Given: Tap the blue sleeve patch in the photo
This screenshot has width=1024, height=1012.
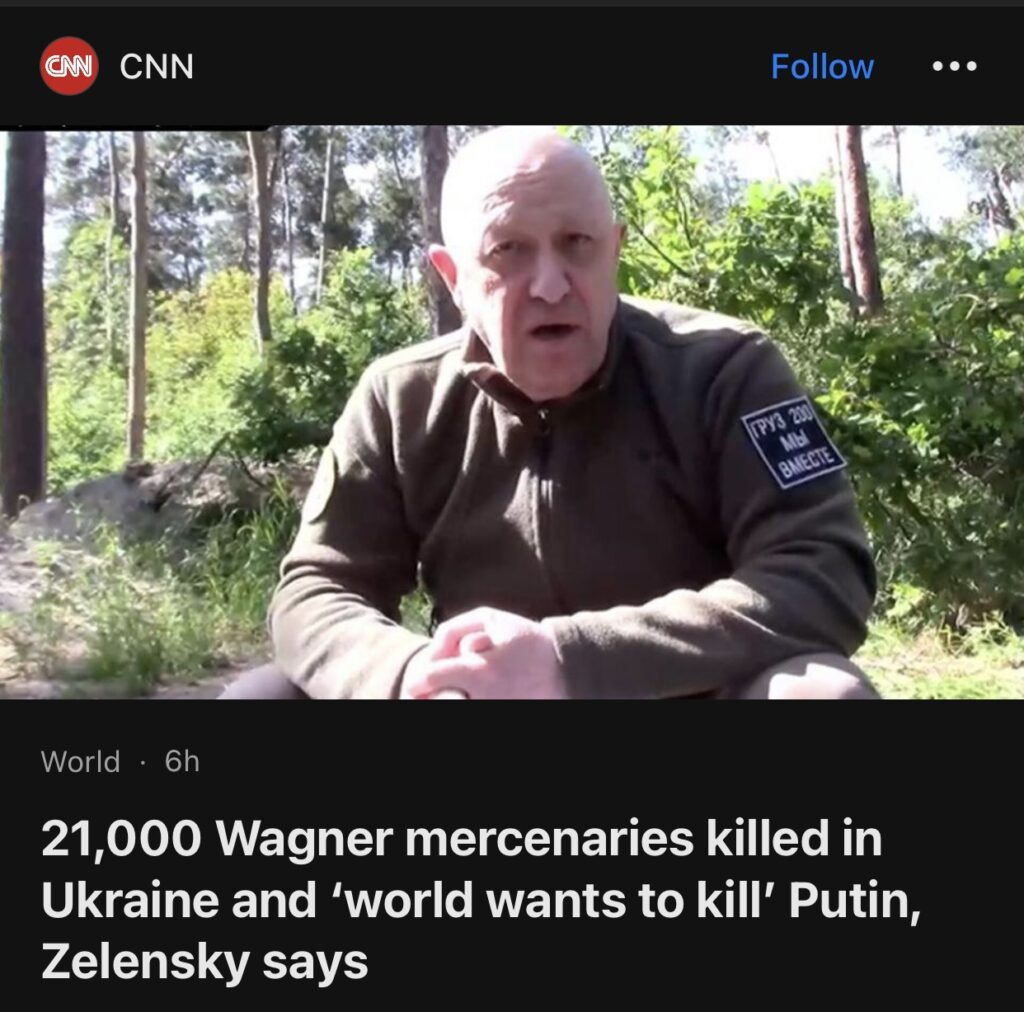Looking at the screenshot, I should pos(793,442).
